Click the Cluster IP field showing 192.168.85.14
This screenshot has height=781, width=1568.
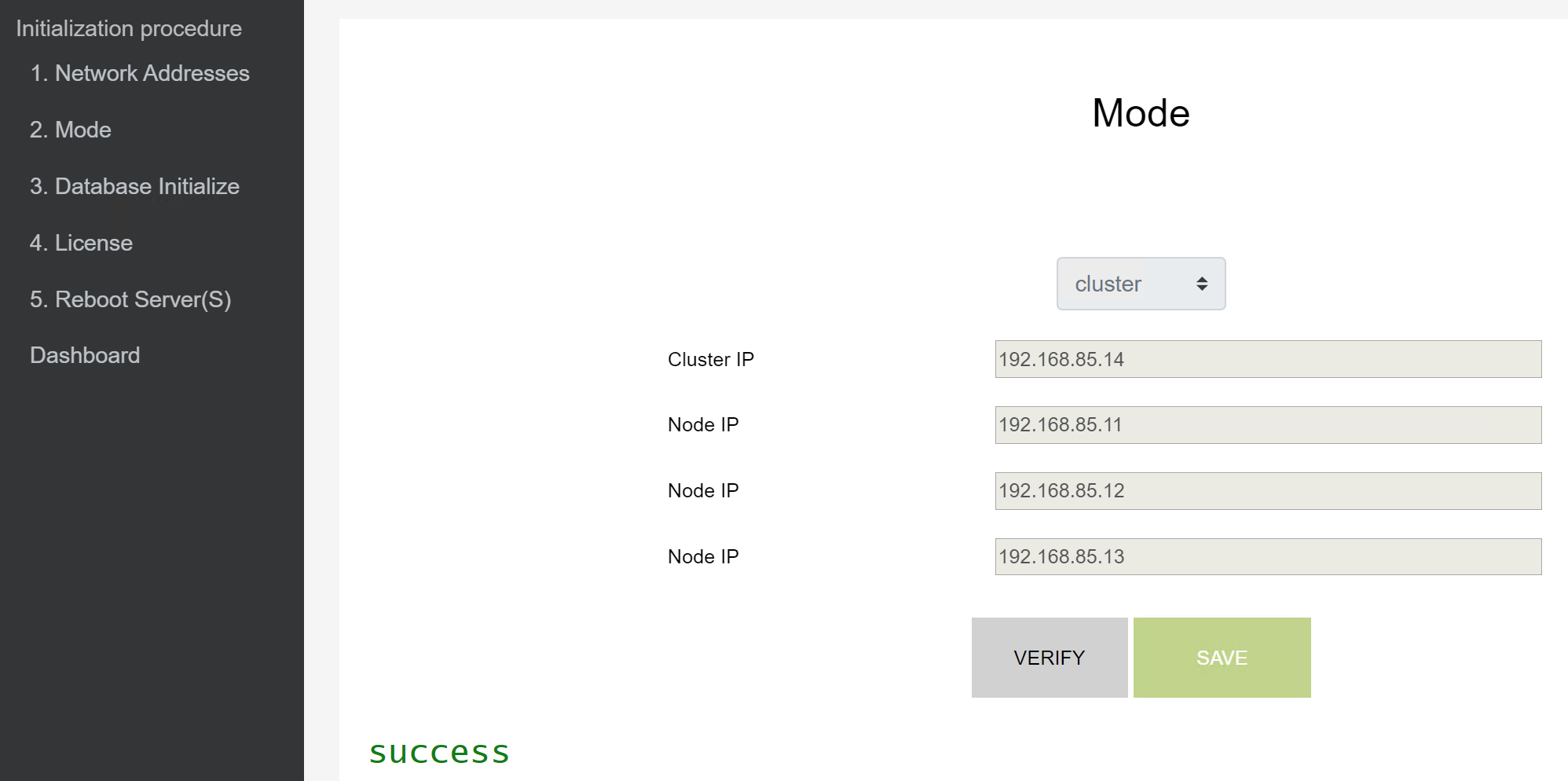(1267, 359)
